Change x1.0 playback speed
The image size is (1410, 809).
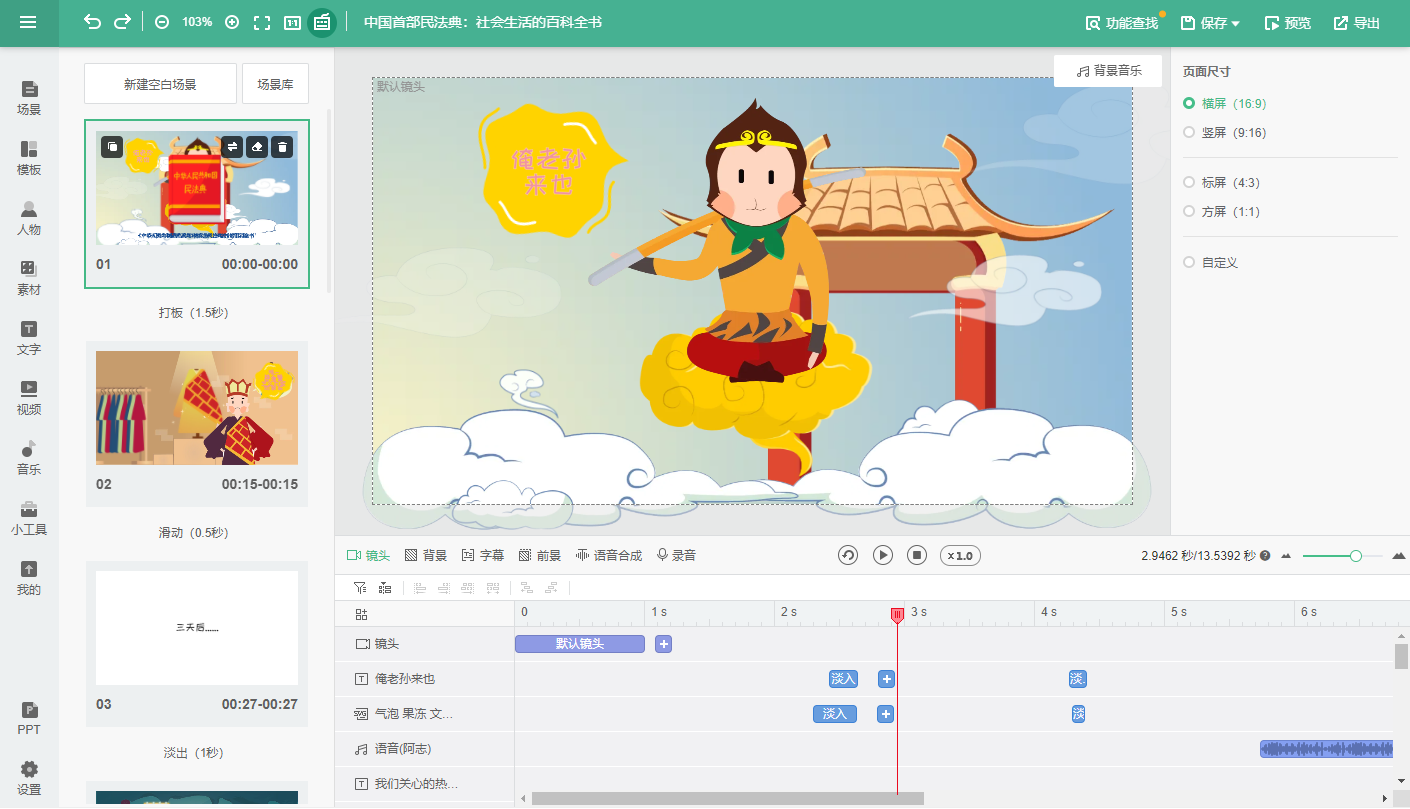960,555
